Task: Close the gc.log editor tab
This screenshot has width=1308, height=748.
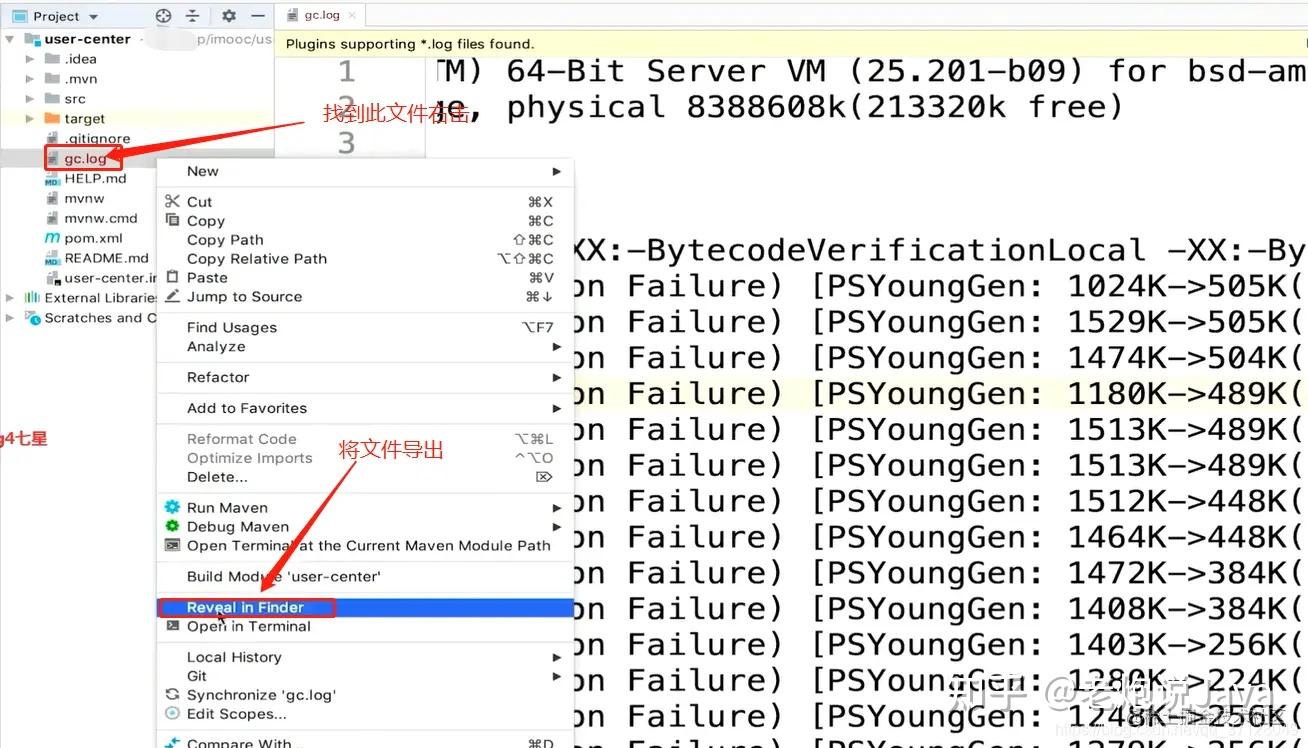Action: [353, 15]
